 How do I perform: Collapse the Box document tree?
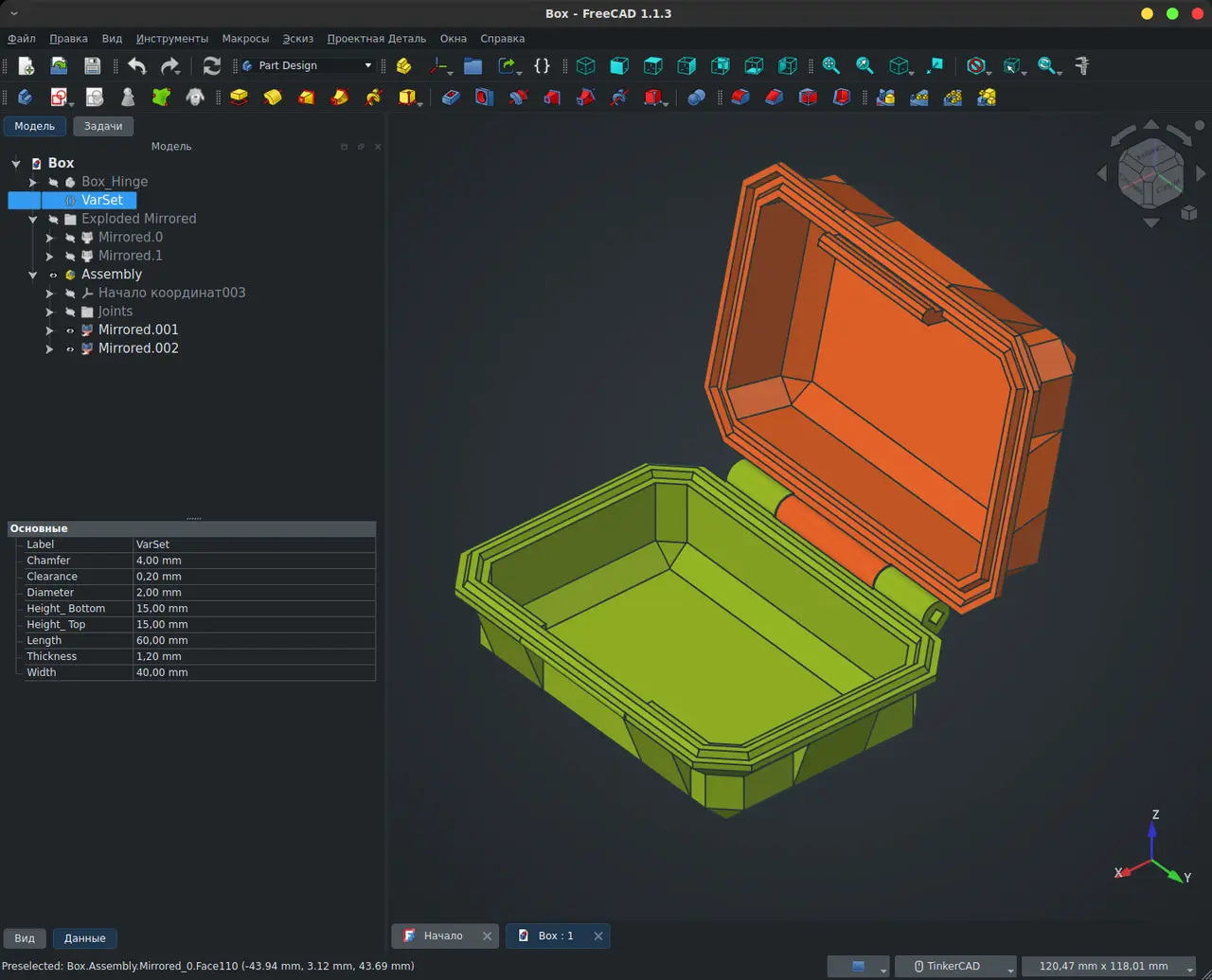15,164
